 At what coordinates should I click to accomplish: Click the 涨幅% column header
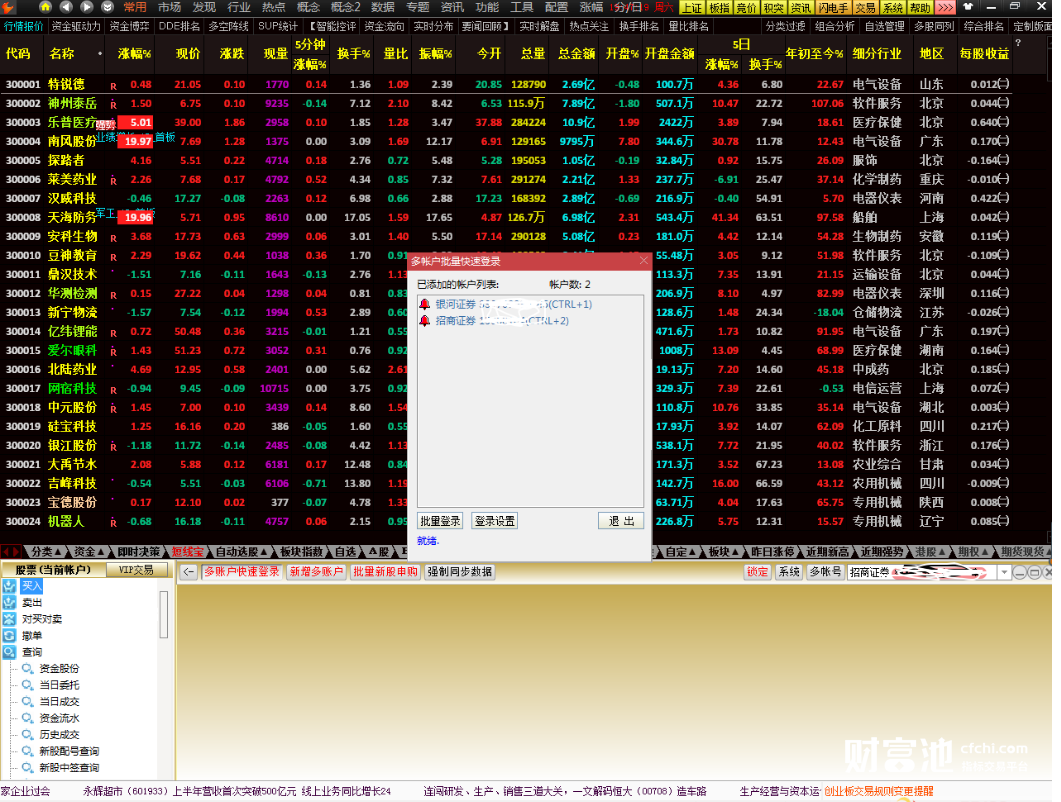click(x=134, y=53)
